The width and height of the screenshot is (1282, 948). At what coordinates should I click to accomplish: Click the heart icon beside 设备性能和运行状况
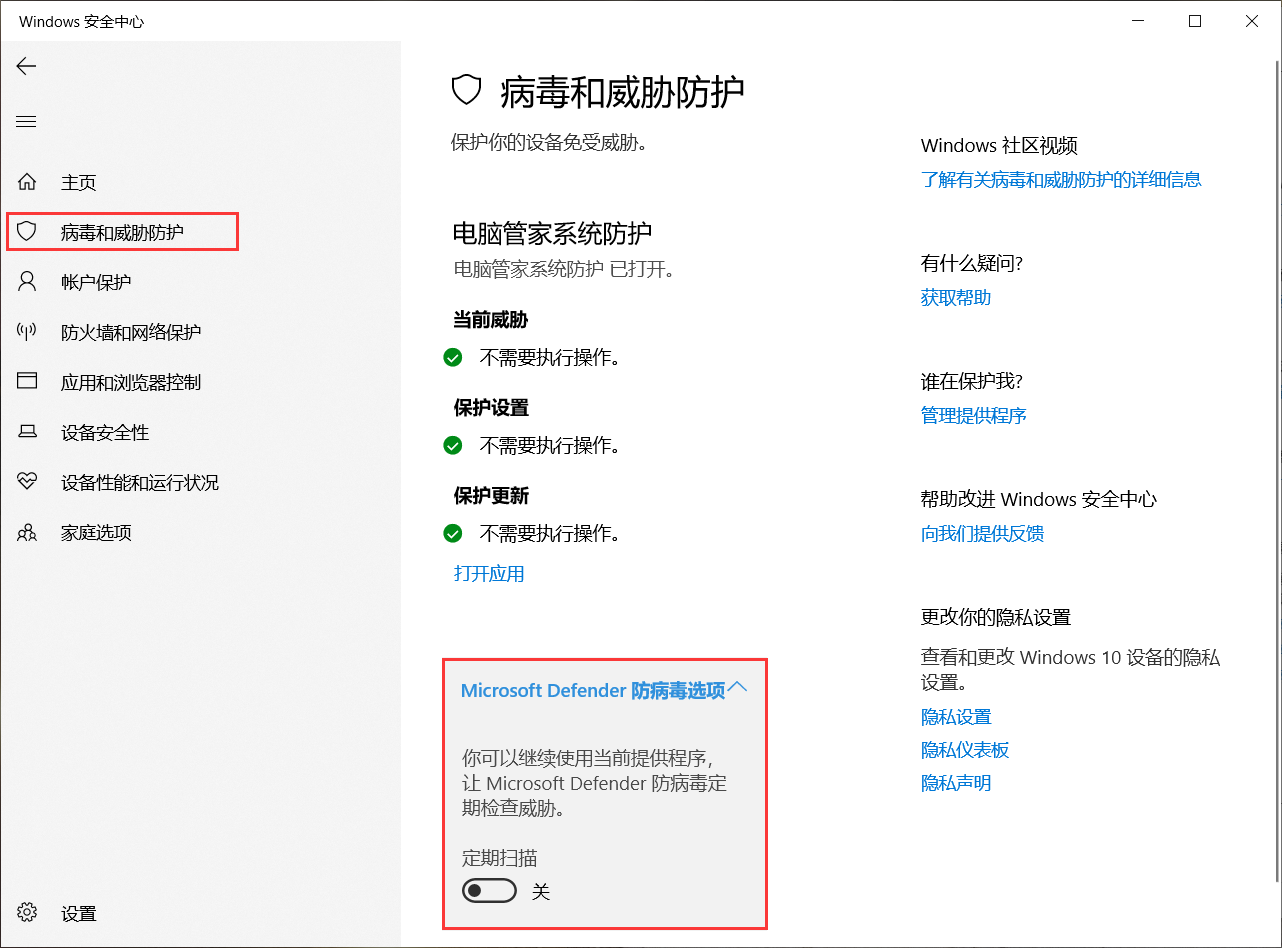(x=27, y=482)
